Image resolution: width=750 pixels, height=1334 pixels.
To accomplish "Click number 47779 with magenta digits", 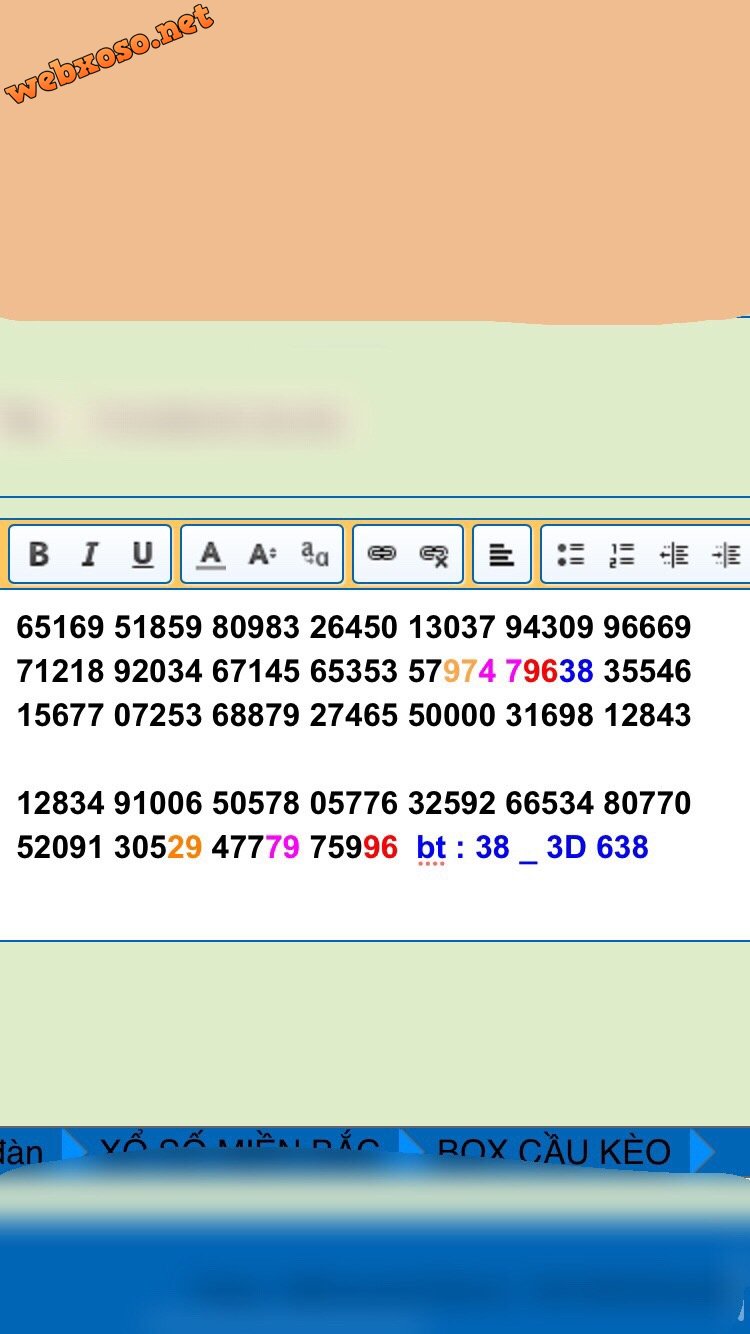I will 256,847.
